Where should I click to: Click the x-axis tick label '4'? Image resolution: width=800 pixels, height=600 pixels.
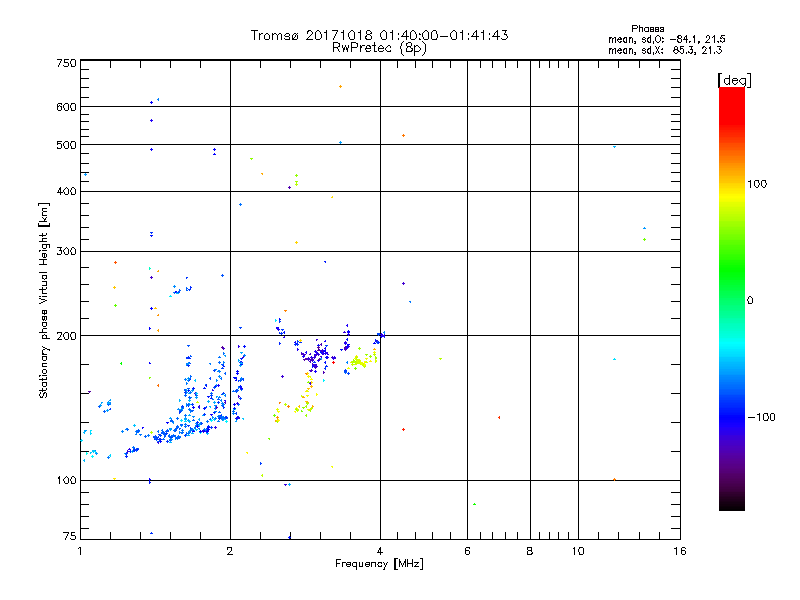380,551
